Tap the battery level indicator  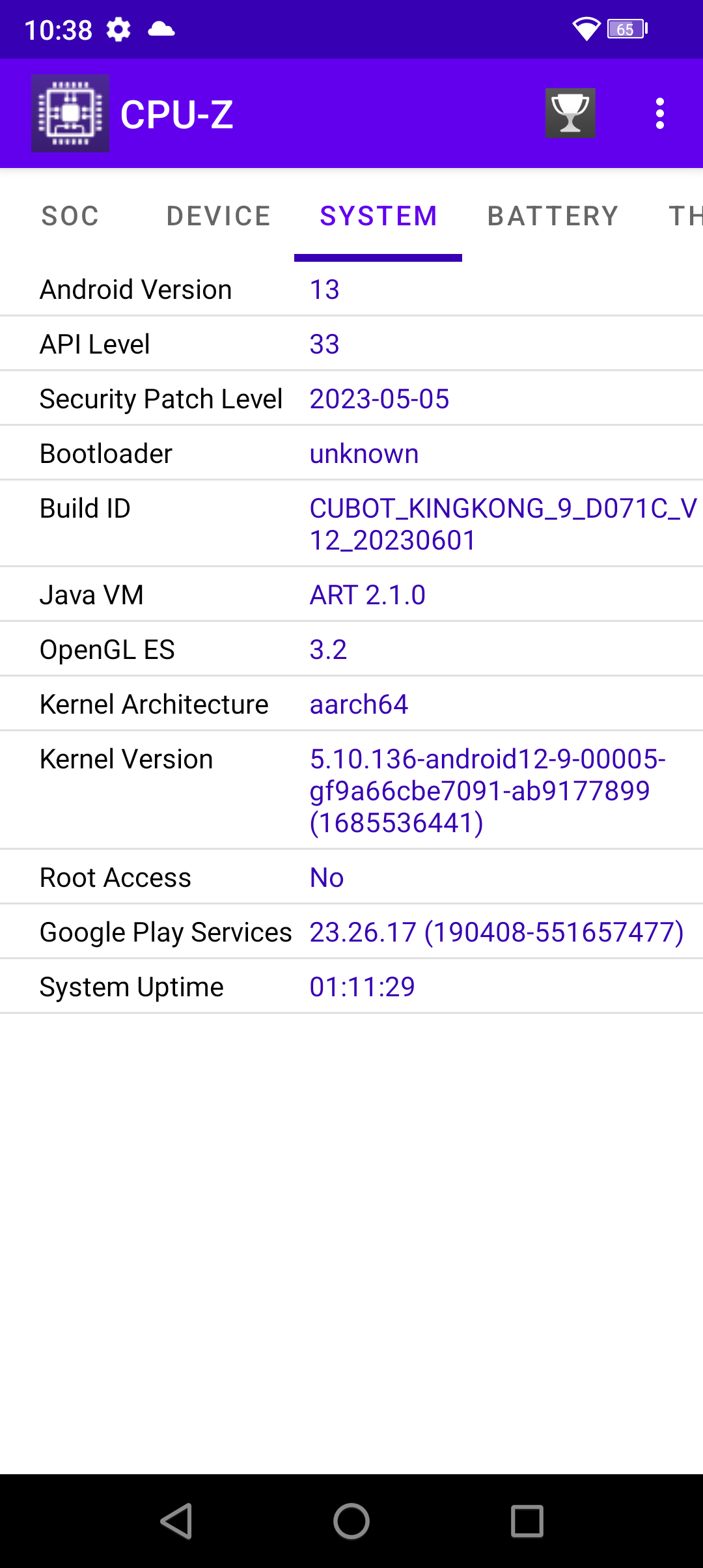tap(627, 29)
